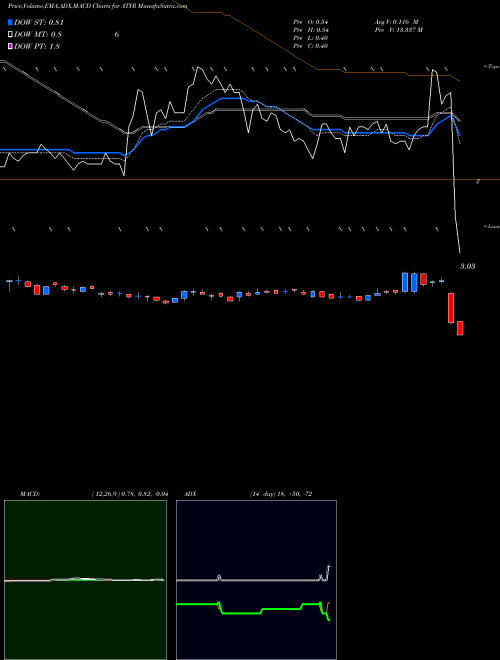Image resolution: width=500 pixels, height=660 pixels.
Task: Click the 'Pre O: 0.54' value
Action: (311, 21)
